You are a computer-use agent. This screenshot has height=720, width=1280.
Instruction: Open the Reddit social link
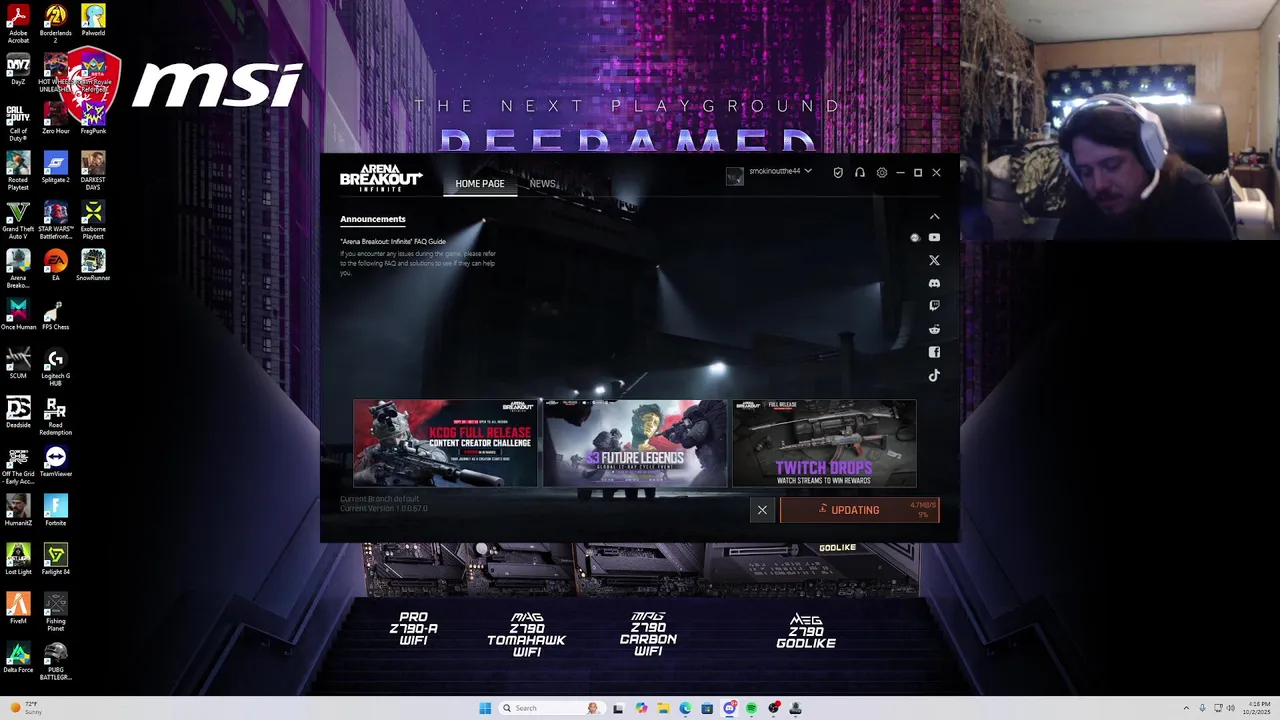pos(934,329)
